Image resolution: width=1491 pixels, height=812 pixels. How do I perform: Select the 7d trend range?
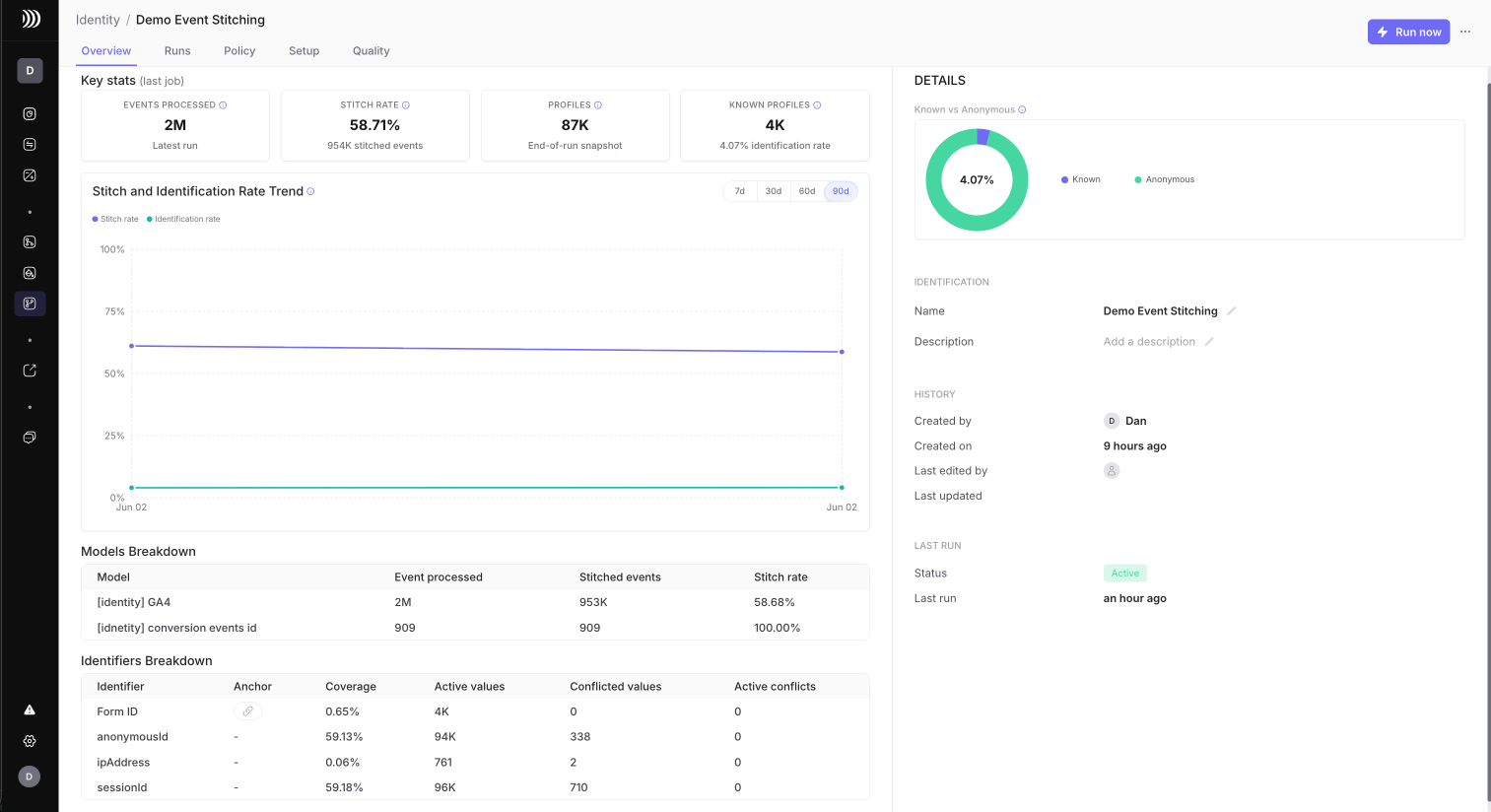740,191
